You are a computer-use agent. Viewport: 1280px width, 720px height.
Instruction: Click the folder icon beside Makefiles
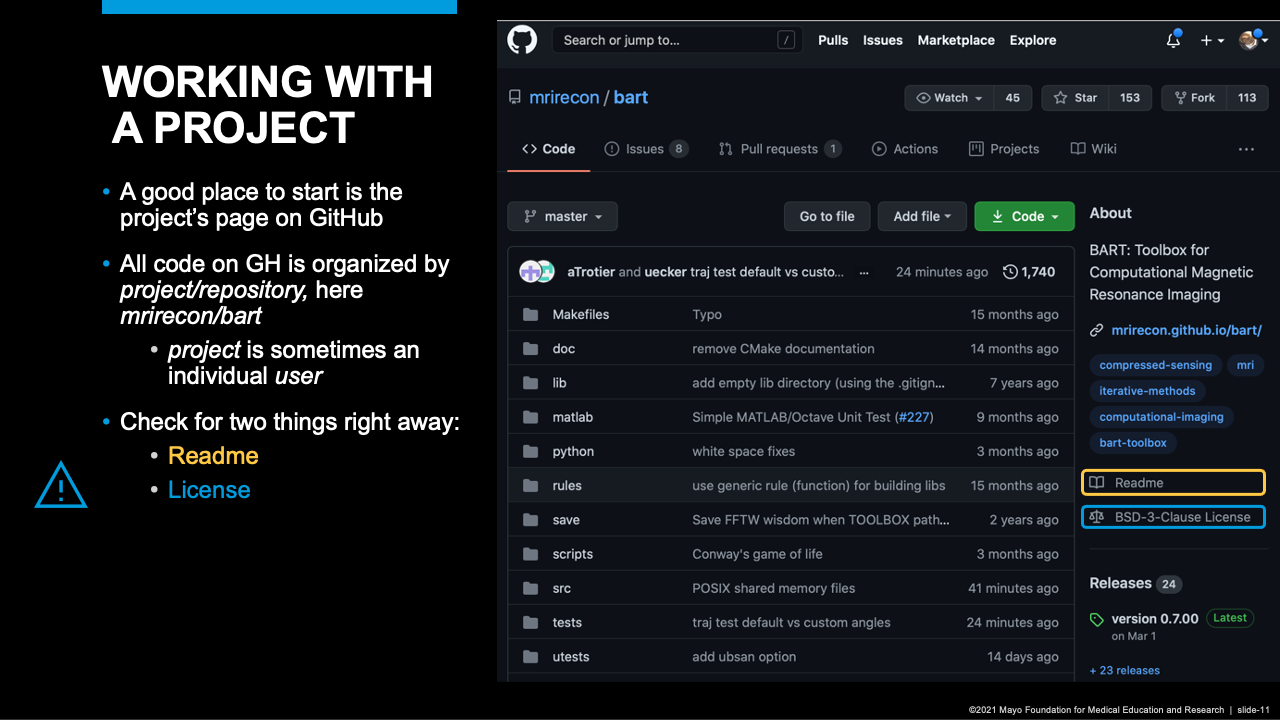pos(530,315)
